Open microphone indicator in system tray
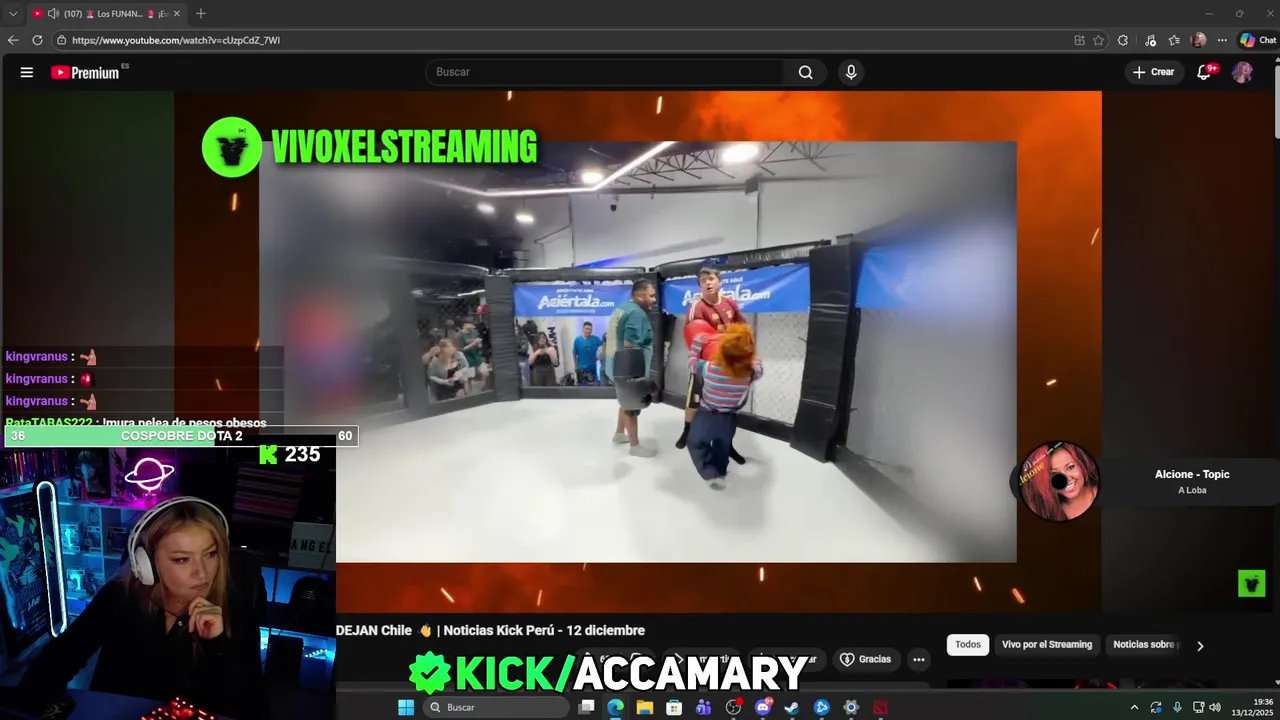This screenshot has width=1280, height=720. 1177,707
